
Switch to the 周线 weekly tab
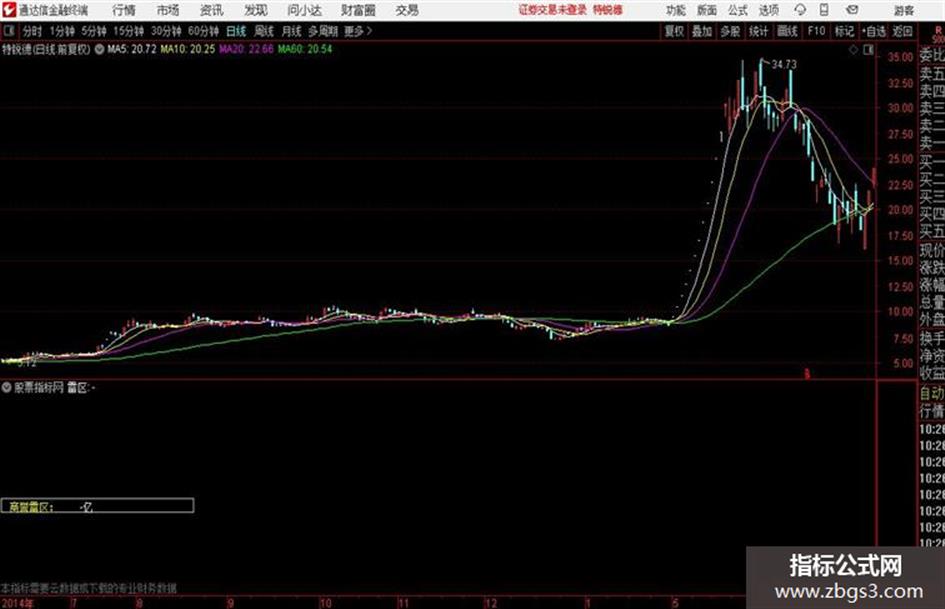point(264,31)
